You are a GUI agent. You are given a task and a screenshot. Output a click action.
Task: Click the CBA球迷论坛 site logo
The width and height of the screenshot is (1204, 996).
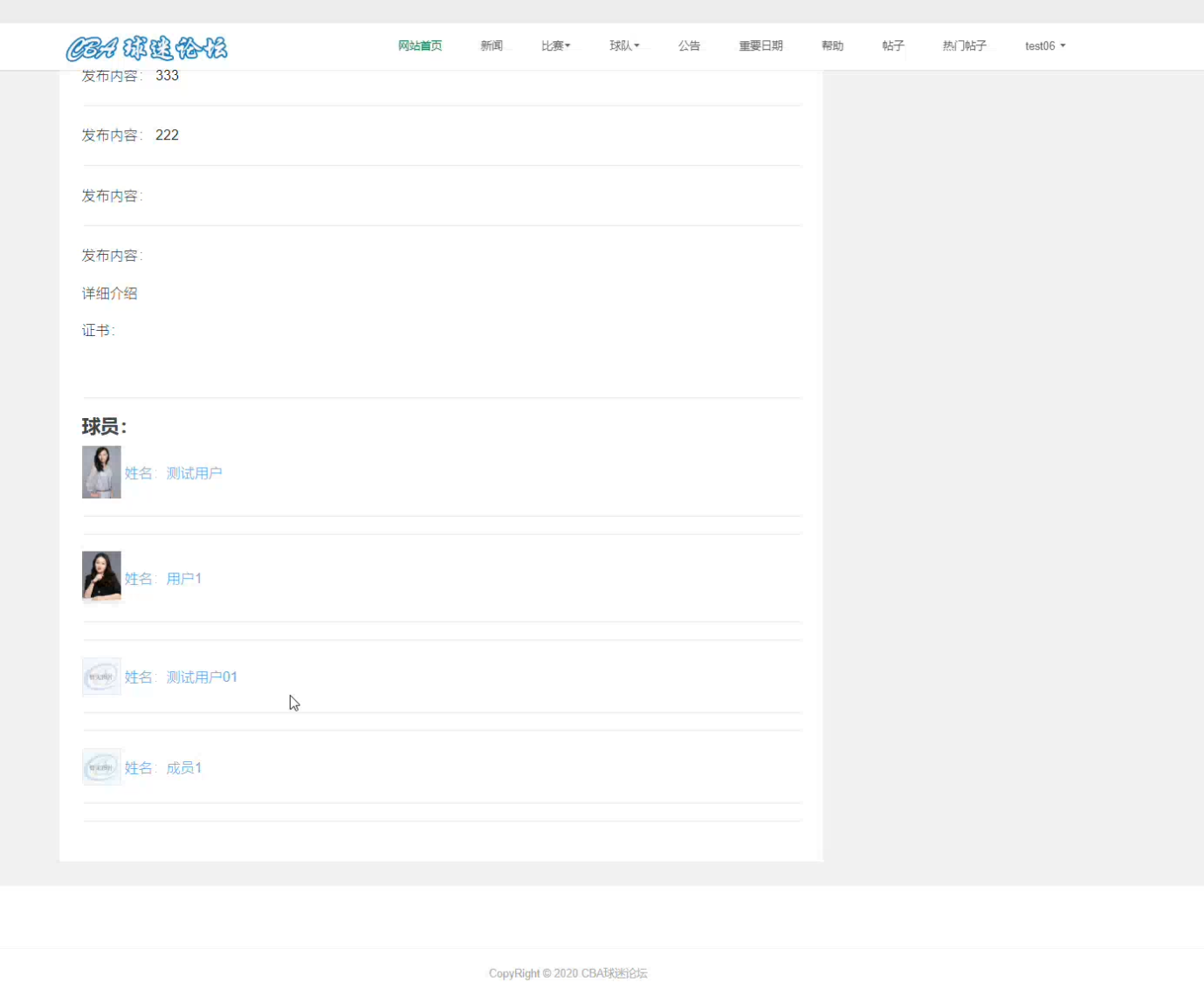(146, 49)
